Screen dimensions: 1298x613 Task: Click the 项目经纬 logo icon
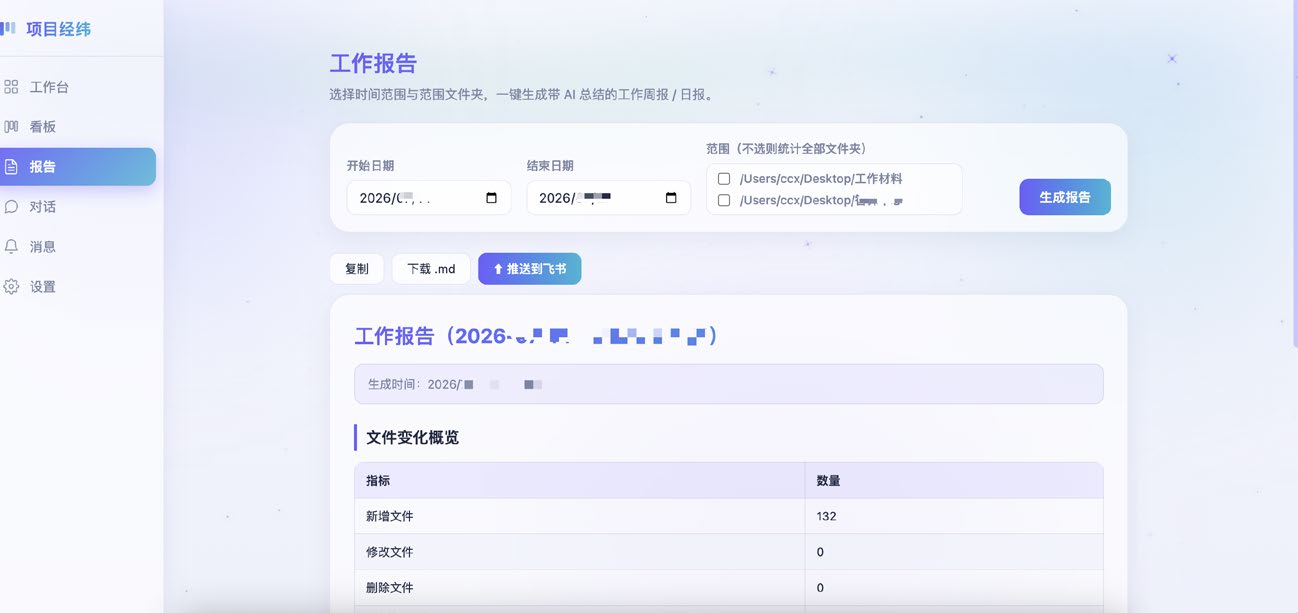coord(8,28)
